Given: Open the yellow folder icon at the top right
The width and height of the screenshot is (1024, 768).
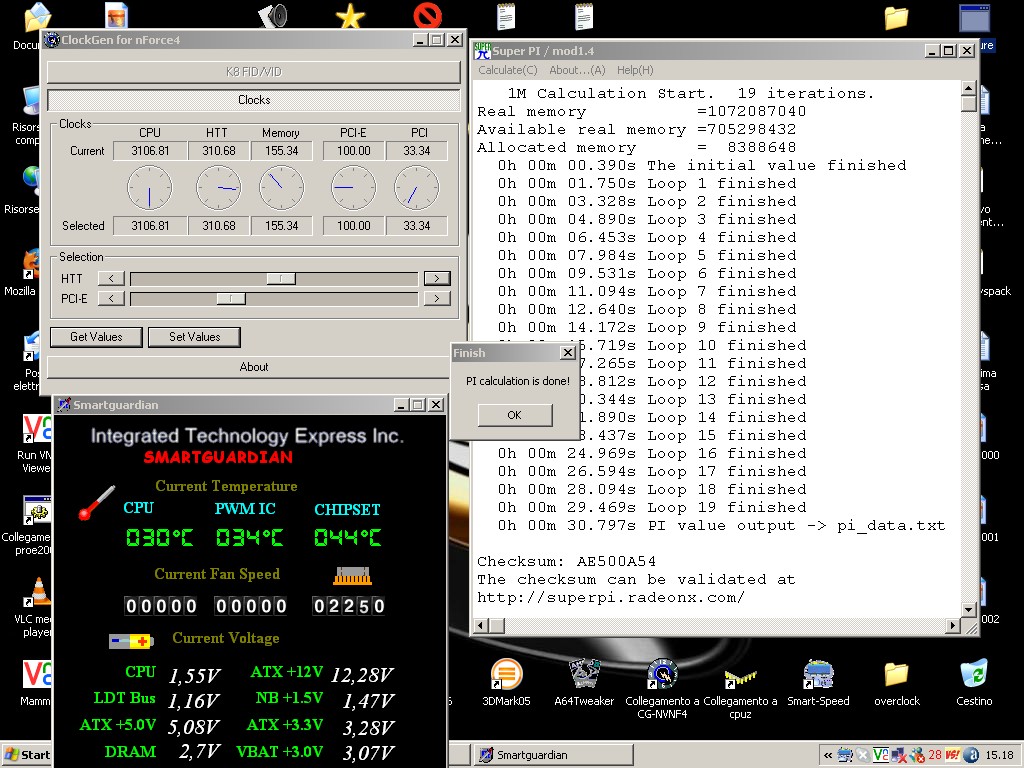Looking at the screenshot, I should click(x=897, y=17).
